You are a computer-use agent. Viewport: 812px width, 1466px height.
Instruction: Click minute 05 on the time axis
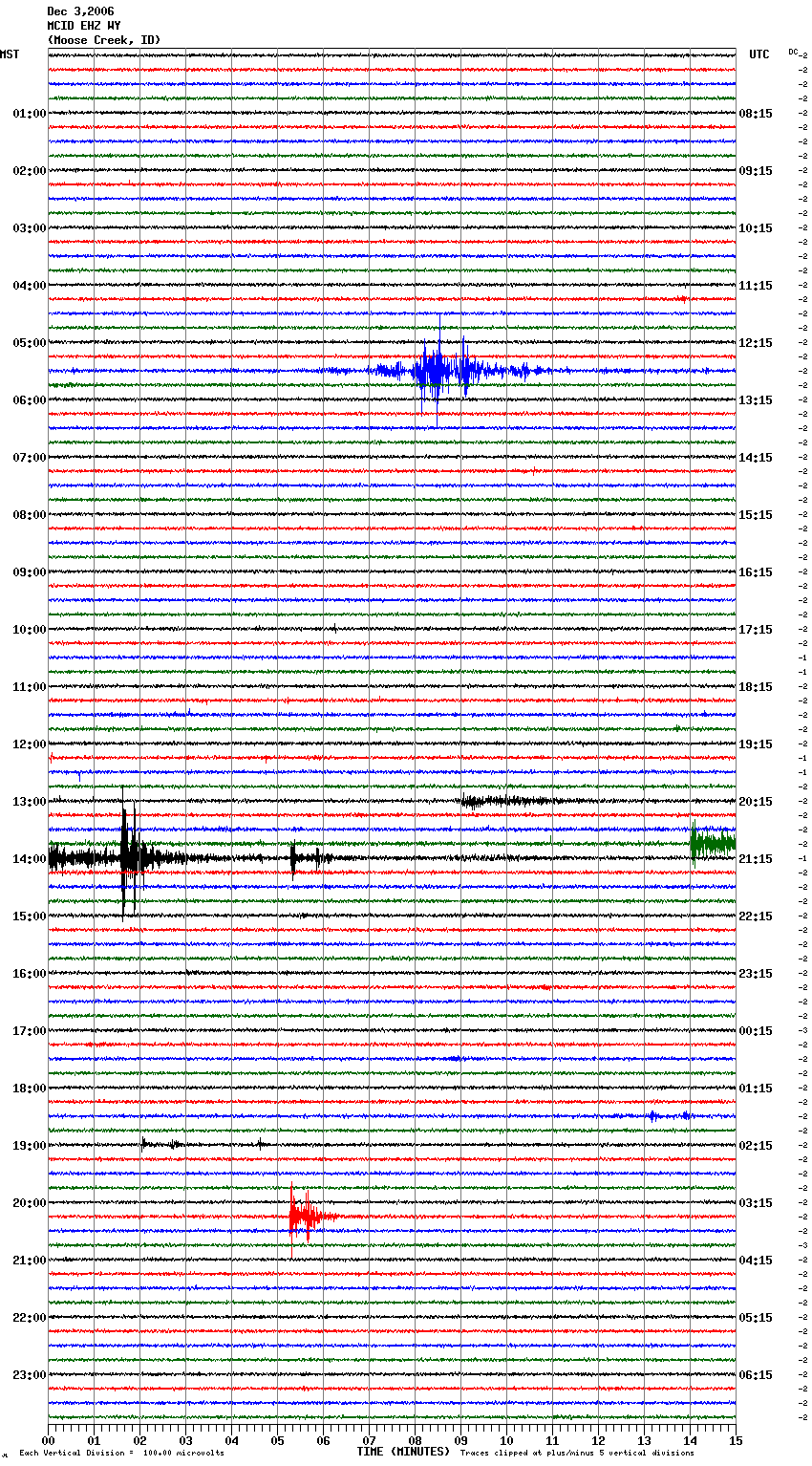pos(277,1440)
